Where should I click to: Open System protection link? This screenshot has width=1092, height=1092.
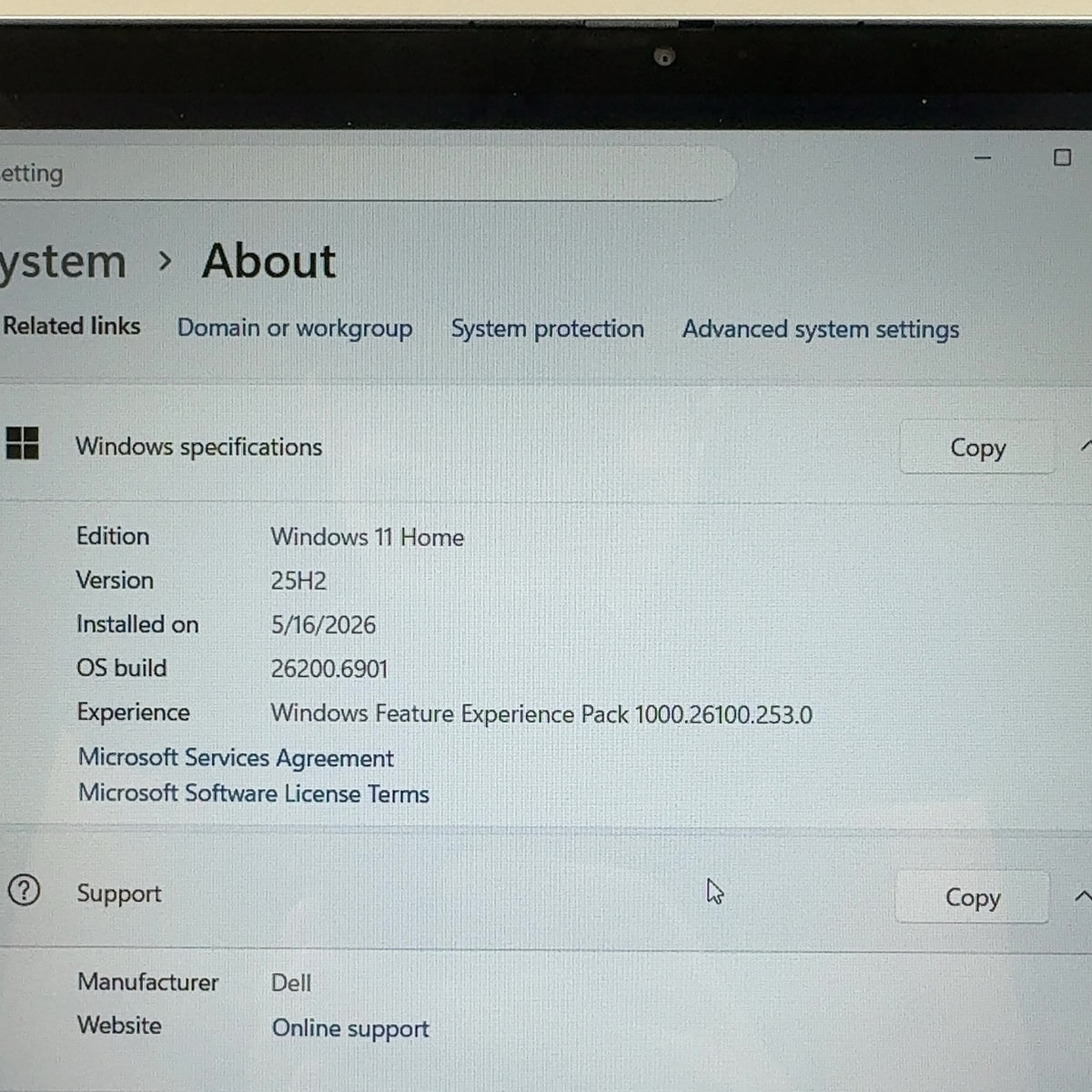548,329
